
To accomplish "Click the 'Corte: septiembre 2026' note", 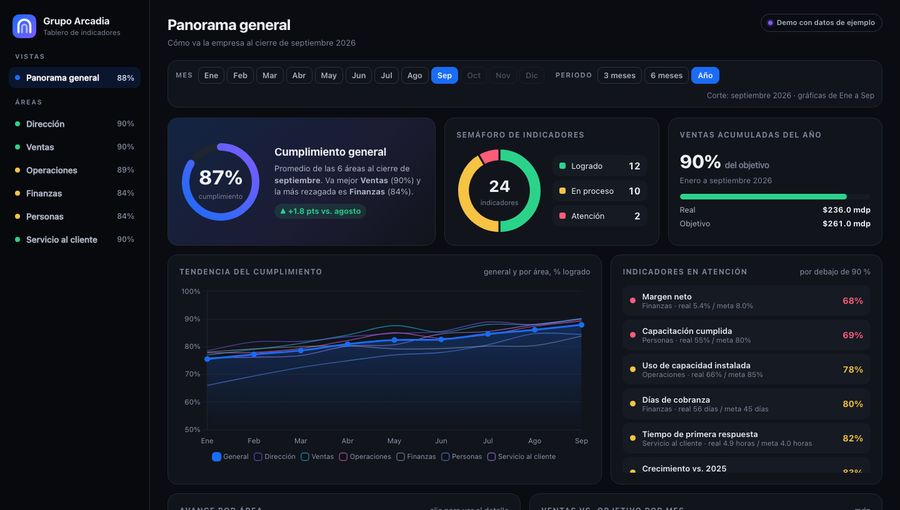I will click(x=790, y=95).
